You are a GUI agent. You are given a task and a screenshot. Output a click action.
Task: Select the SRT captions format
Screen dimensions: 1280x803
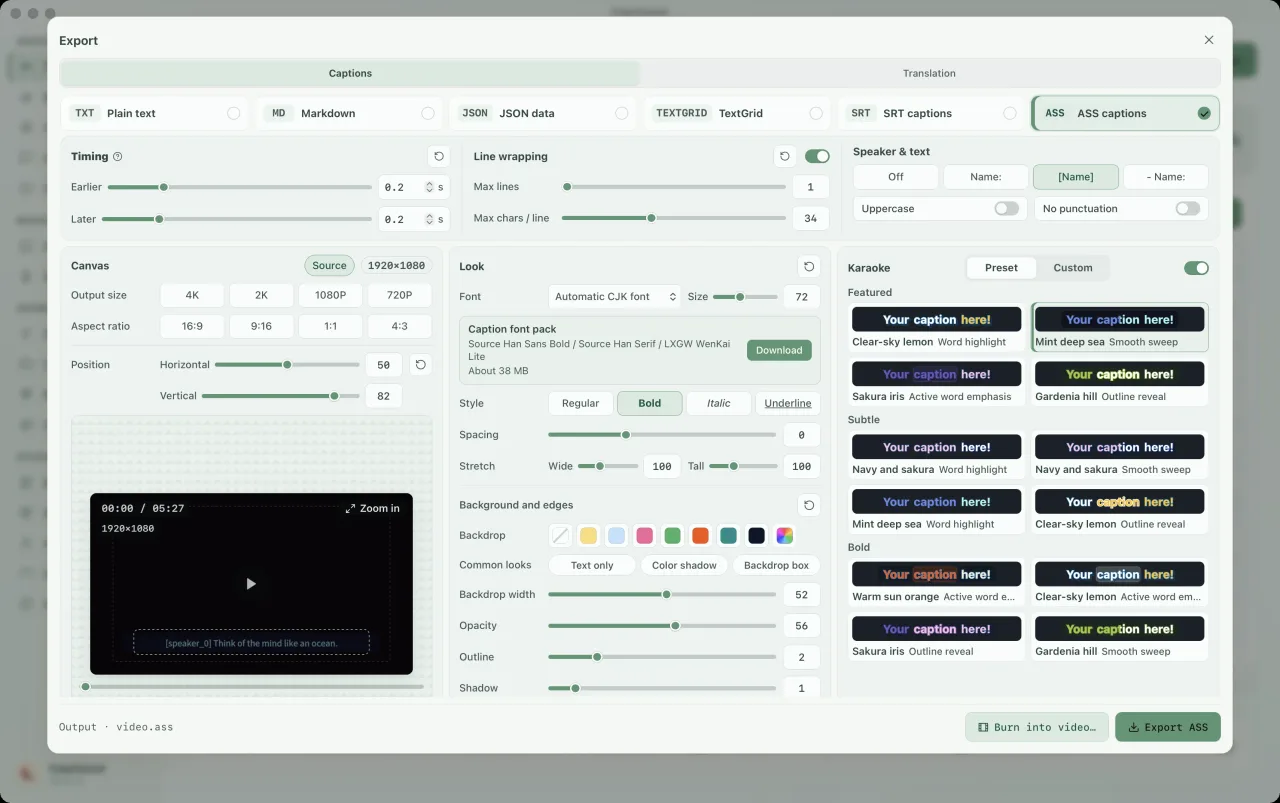933,113
